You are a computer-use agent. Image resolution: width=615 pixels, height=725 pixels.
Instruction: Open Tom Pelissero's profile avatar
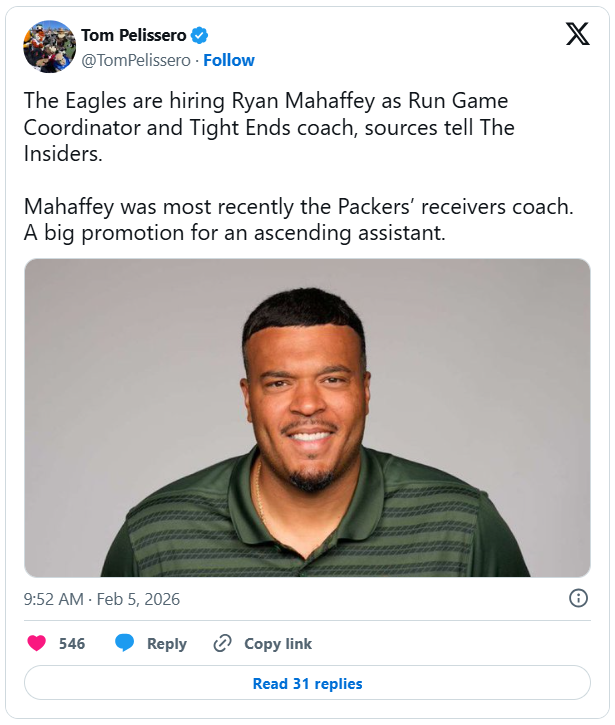[x=50, y=47]
